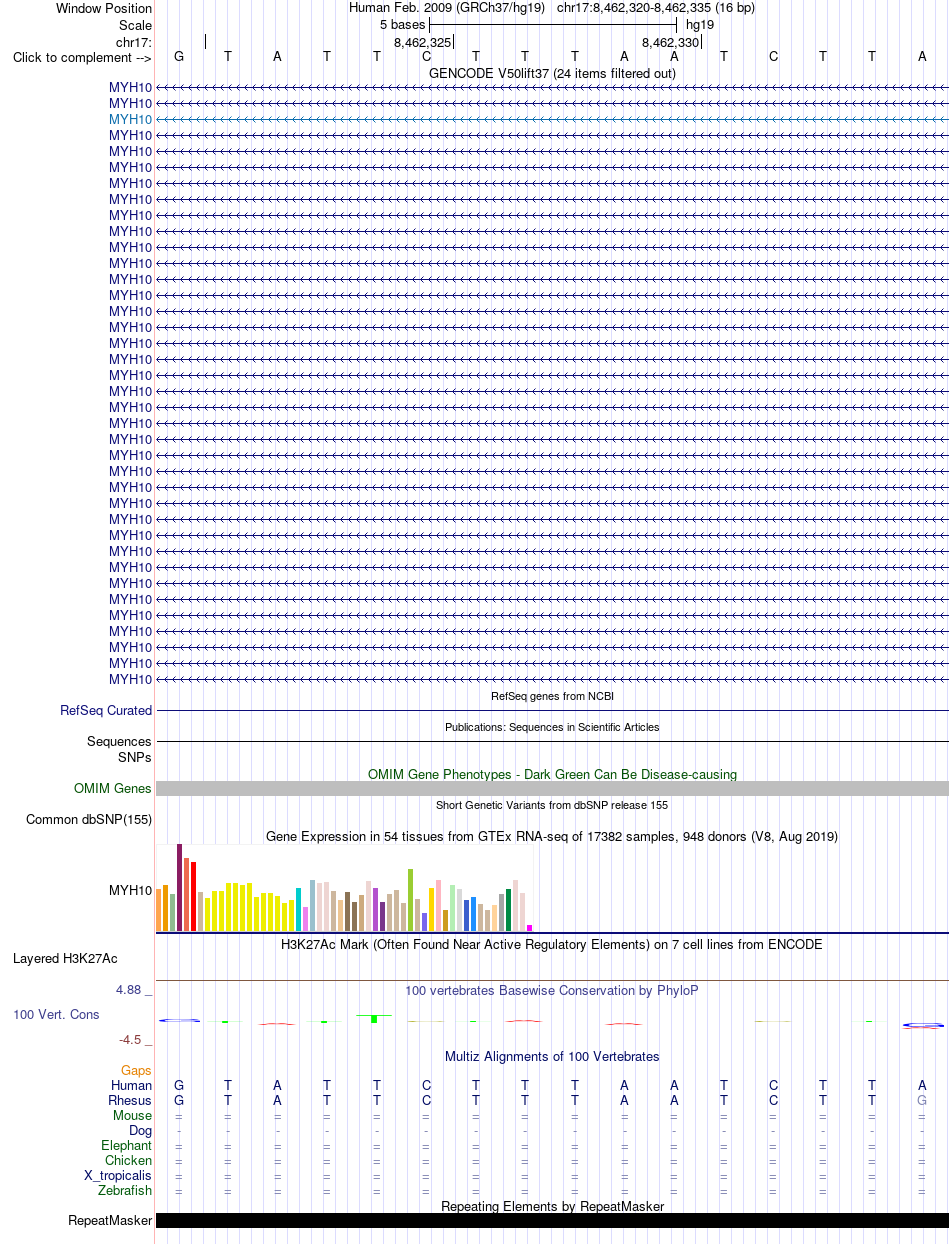Select the Sequences track label

(x=120, y=741)
